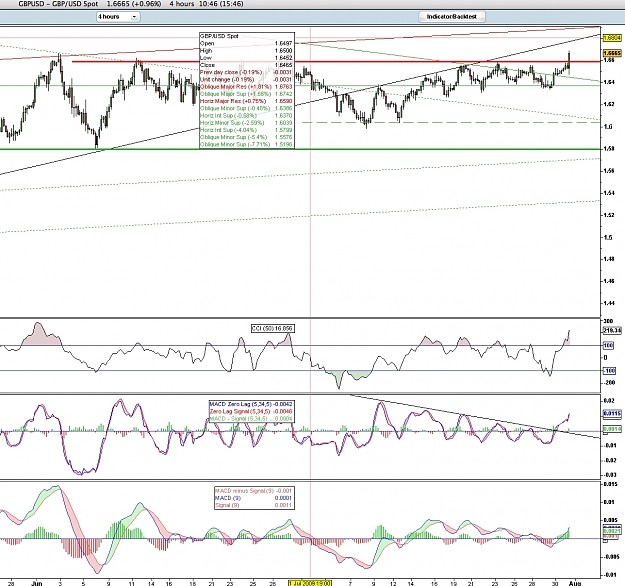Click the Jun label on the date axis
Image resolution: width=625 pixels, height=586 pixels.
[37, 583]
